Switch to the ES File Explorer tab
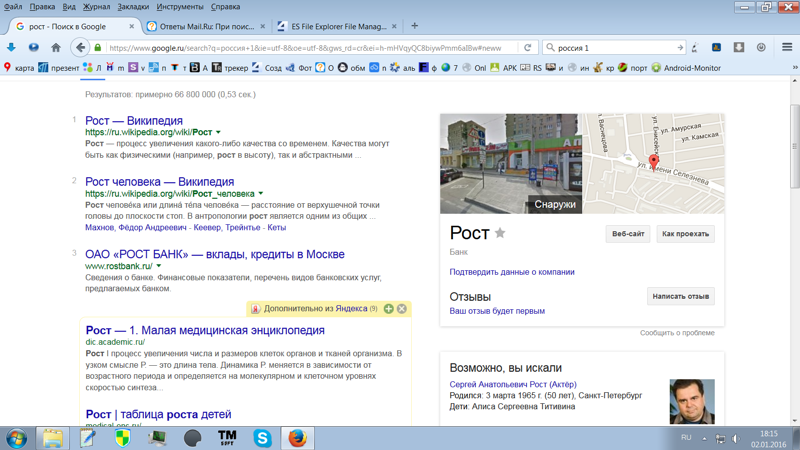Viewport: 800px width, 450px height. click(337, 27)
